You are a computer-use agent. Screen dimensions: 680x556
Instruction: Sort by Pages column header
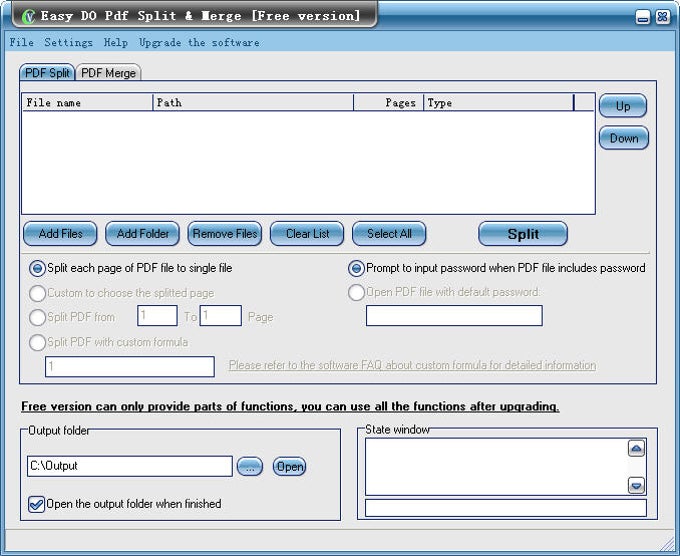389,103
